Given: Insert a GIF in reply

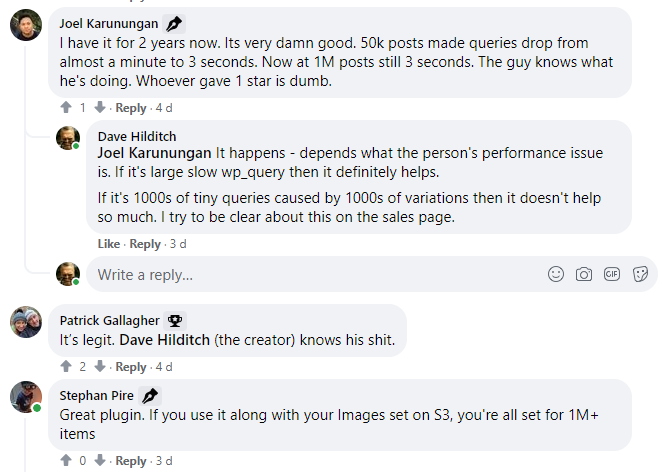Looking at the screenshot, I should pos(612,274).
